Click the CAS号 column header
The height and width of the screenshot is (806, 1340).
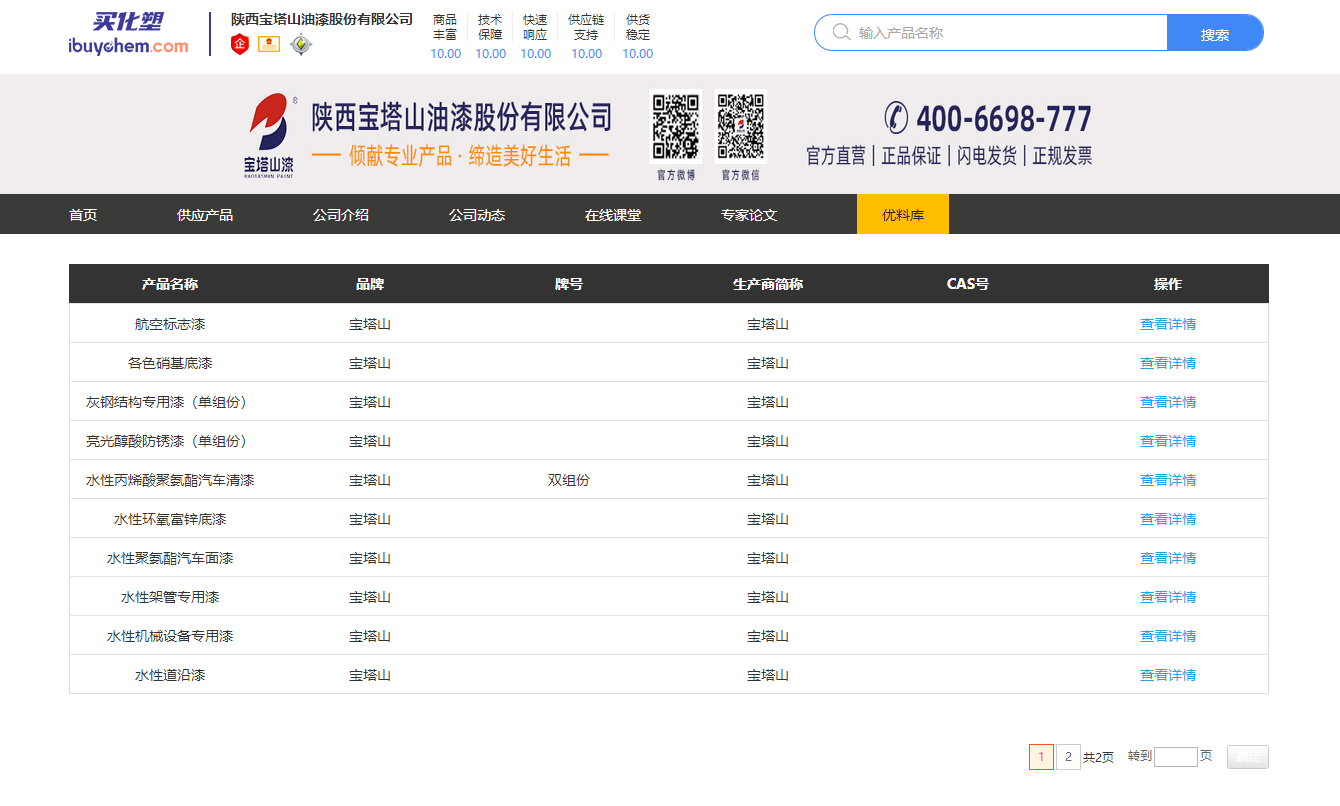[x=968, y=284]
